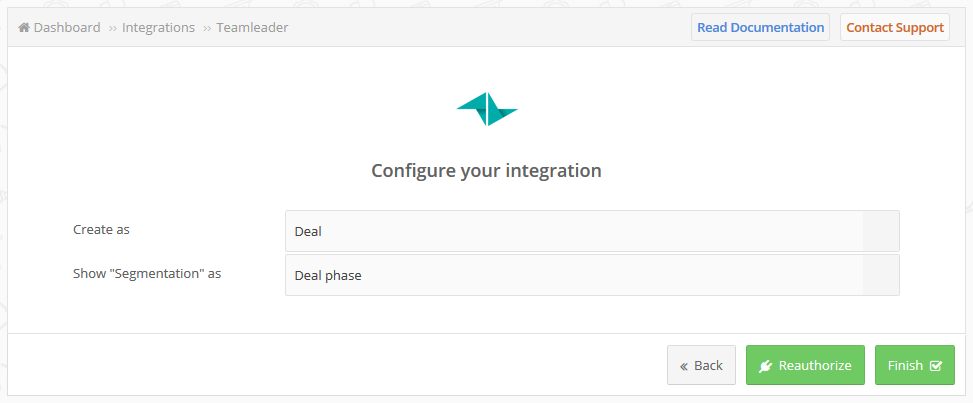973x403 pixels.
Task: Click the breadcrumb separator after Dashboard
Action: (x=112, y=28)
